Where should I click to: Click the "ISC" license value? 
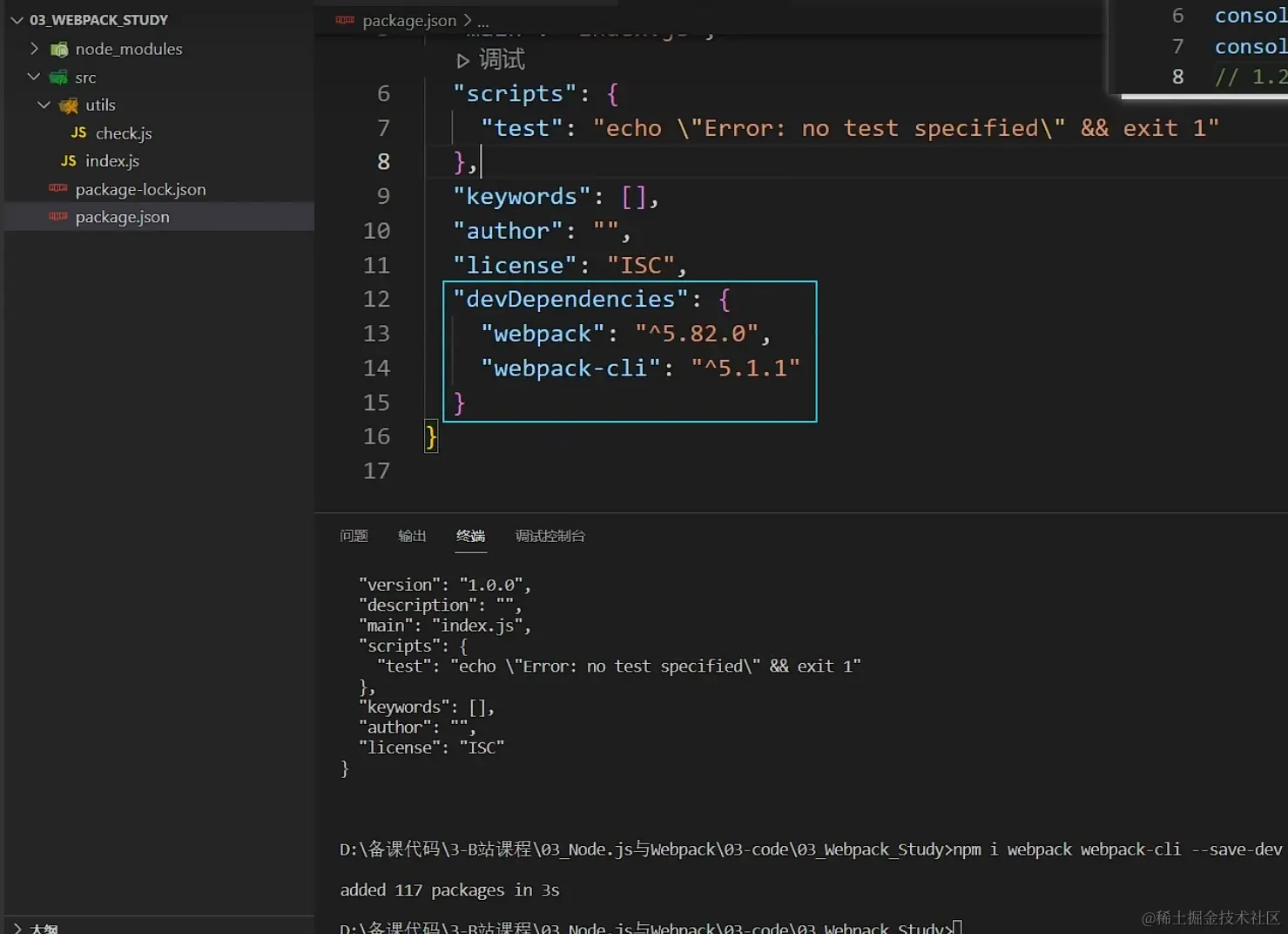641,265
